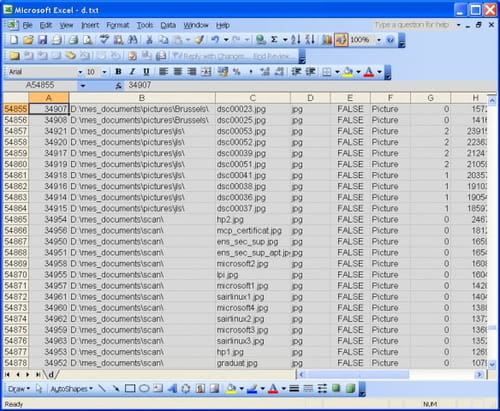
Task: Click the Save icon in standard toolbar
Action: pos(42,40)
